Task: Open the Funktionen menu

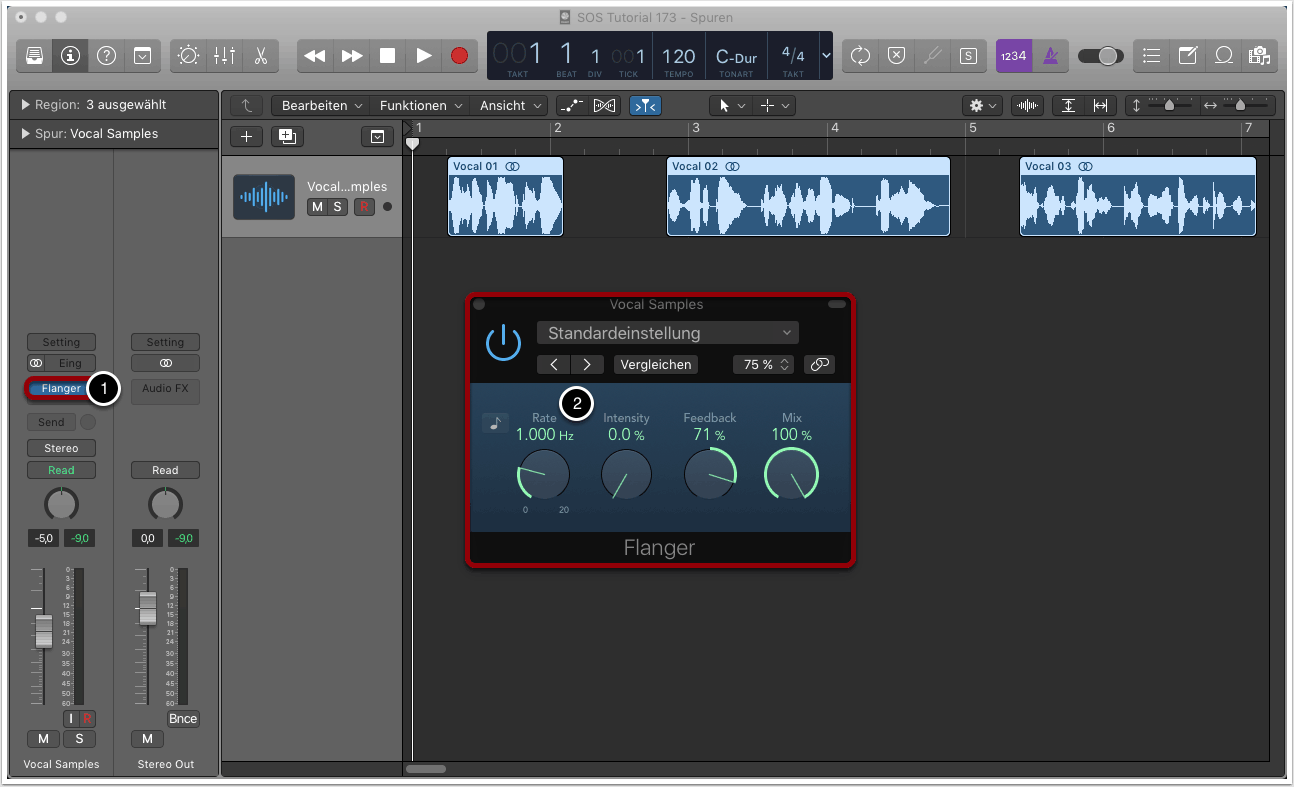Action: 420,105
